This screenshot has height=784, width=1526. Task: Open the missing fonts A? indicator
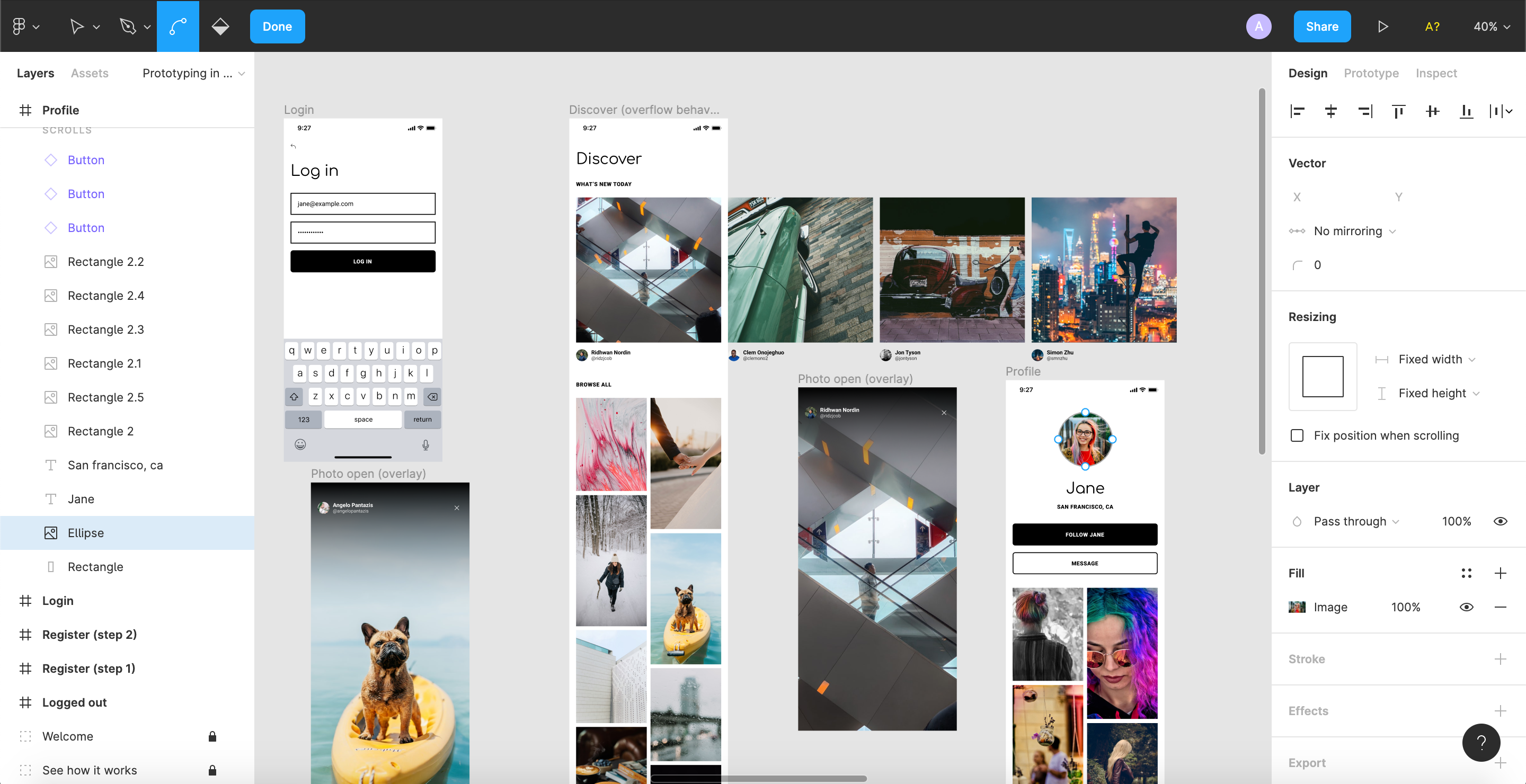1432,26
